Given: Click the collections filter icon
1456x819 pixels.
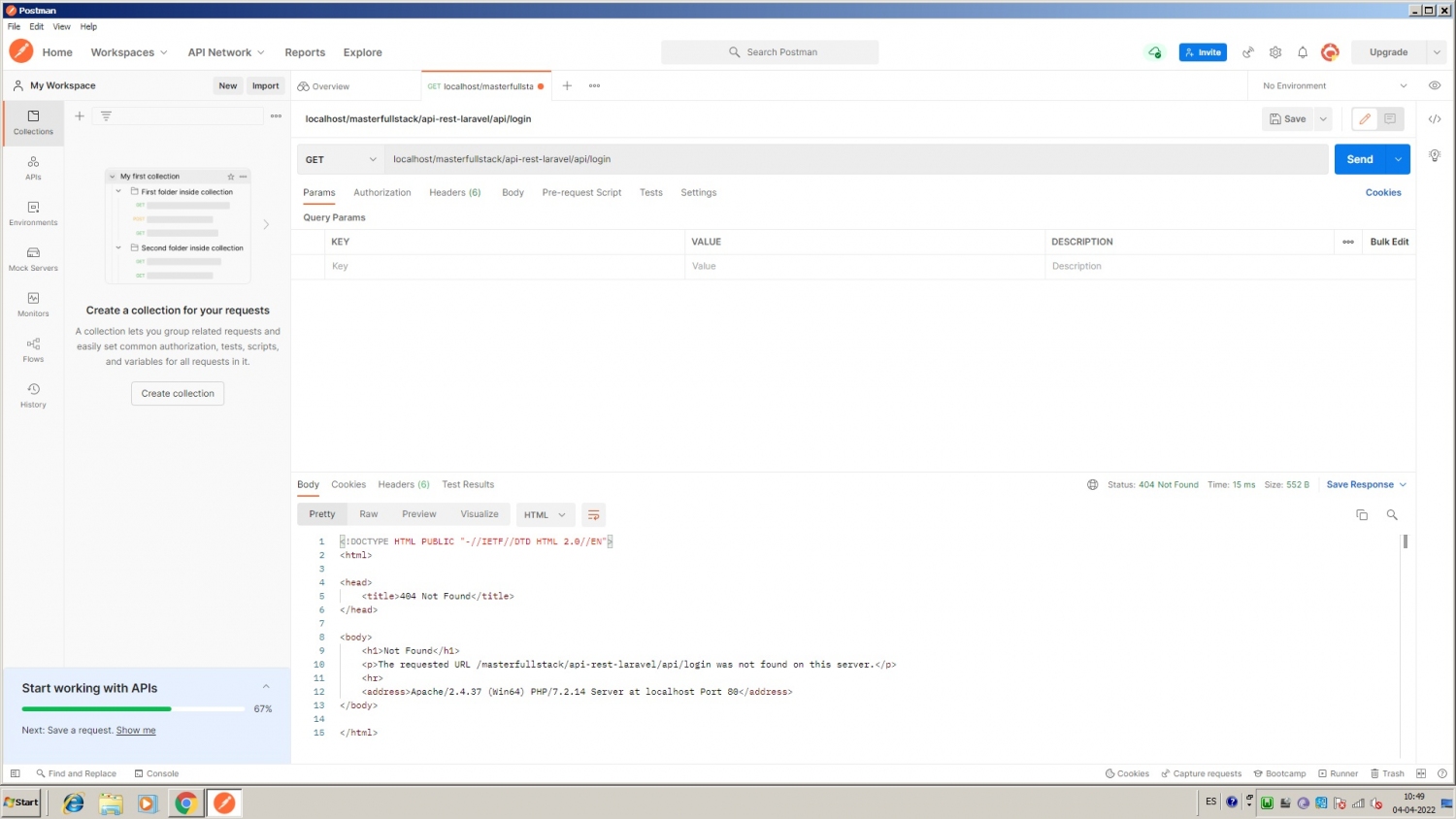Looking at the screenshot, I should click(x=106, y=115).
